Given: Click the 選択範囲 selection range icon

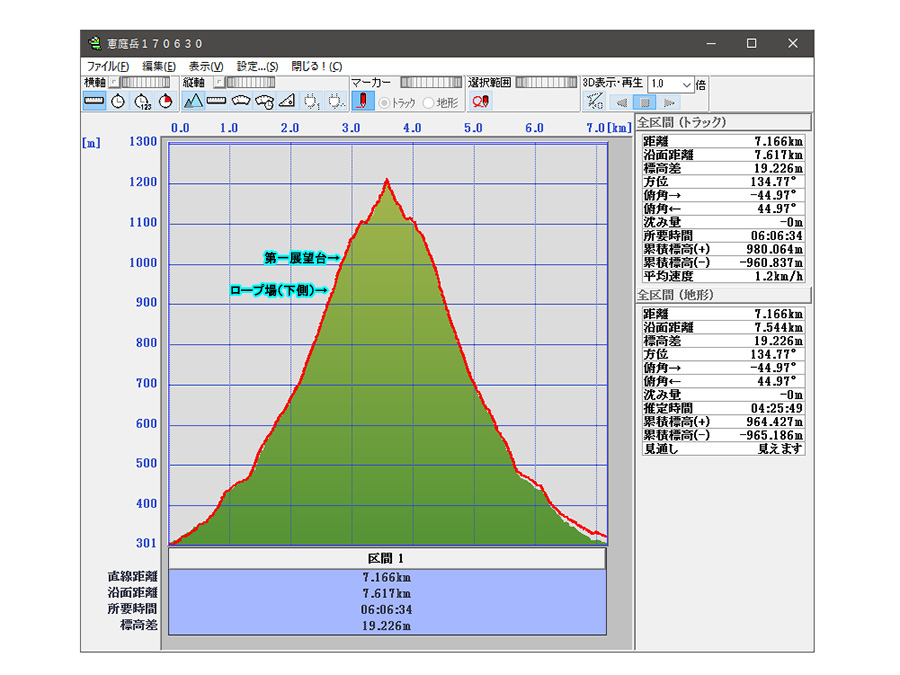Looking at the screenshot, I should coord(480,101).
